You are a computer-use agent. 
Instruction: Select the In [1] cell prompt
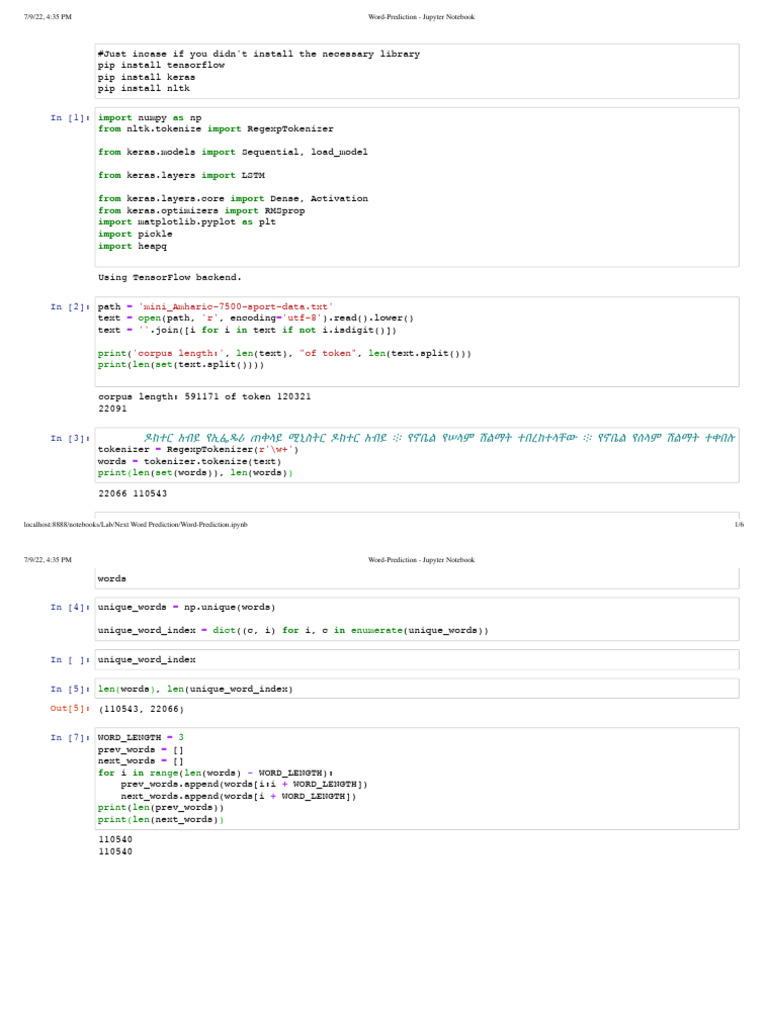[70, 118]
